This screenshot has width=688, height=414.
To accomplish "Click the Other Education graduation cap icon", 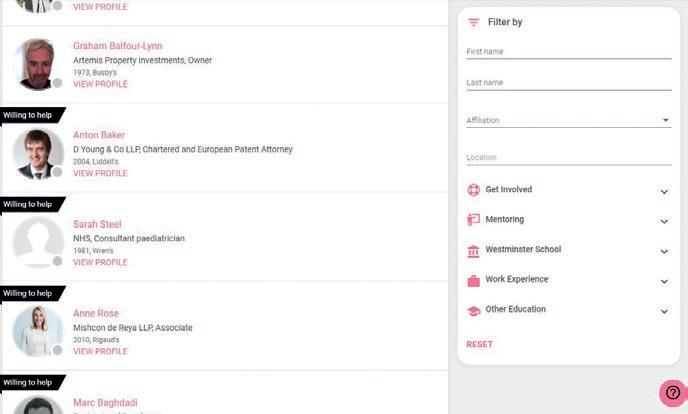I will click(474, 310).
